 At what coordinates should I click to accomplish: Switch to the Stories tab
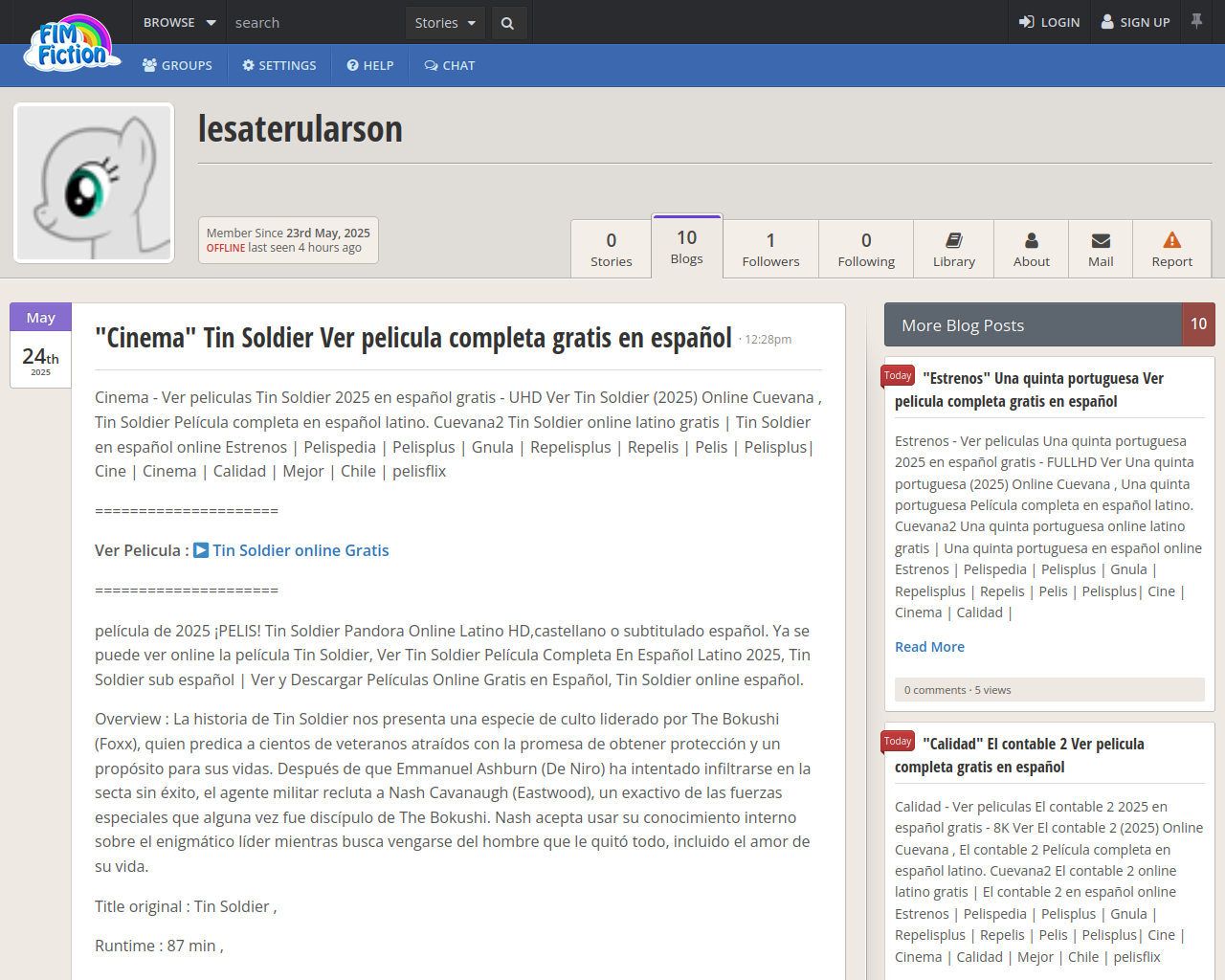click(612, 249)
